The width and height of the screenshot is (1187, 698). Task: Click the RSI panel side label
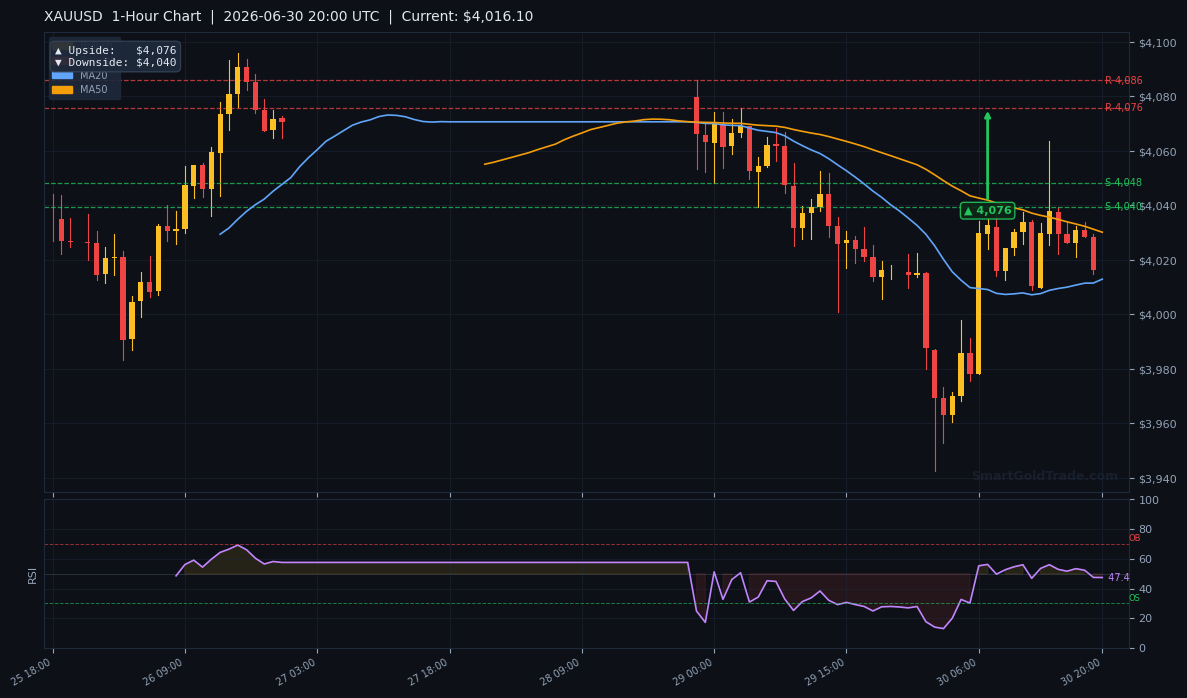tap(33, 576)
